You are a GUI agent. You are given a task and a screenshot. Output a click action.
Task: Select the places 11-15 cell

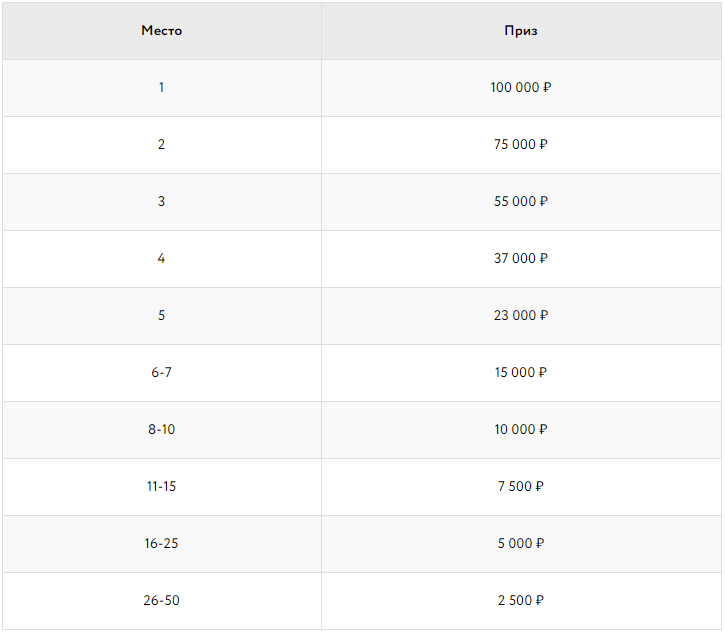162,487
